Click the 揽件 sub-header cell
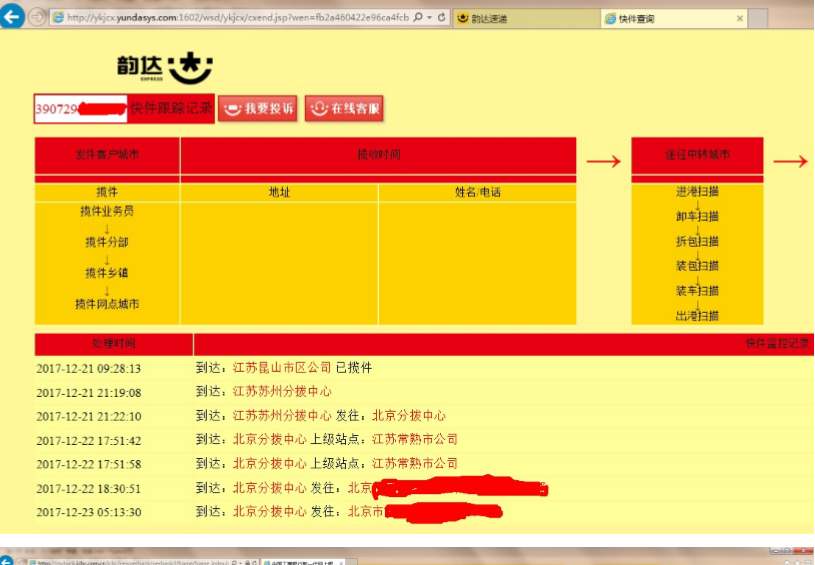This screenshot has width=815, height=565. click(x=107, y=192)
